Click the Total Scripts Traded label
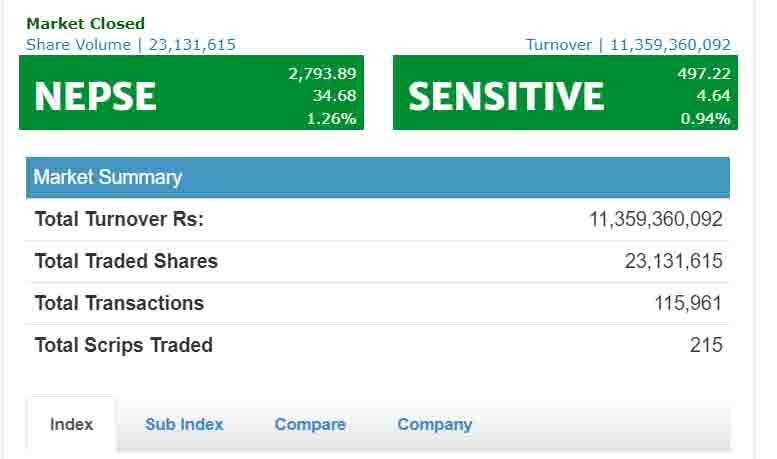Viewport: 777px width, 459px height. (124, 345)
